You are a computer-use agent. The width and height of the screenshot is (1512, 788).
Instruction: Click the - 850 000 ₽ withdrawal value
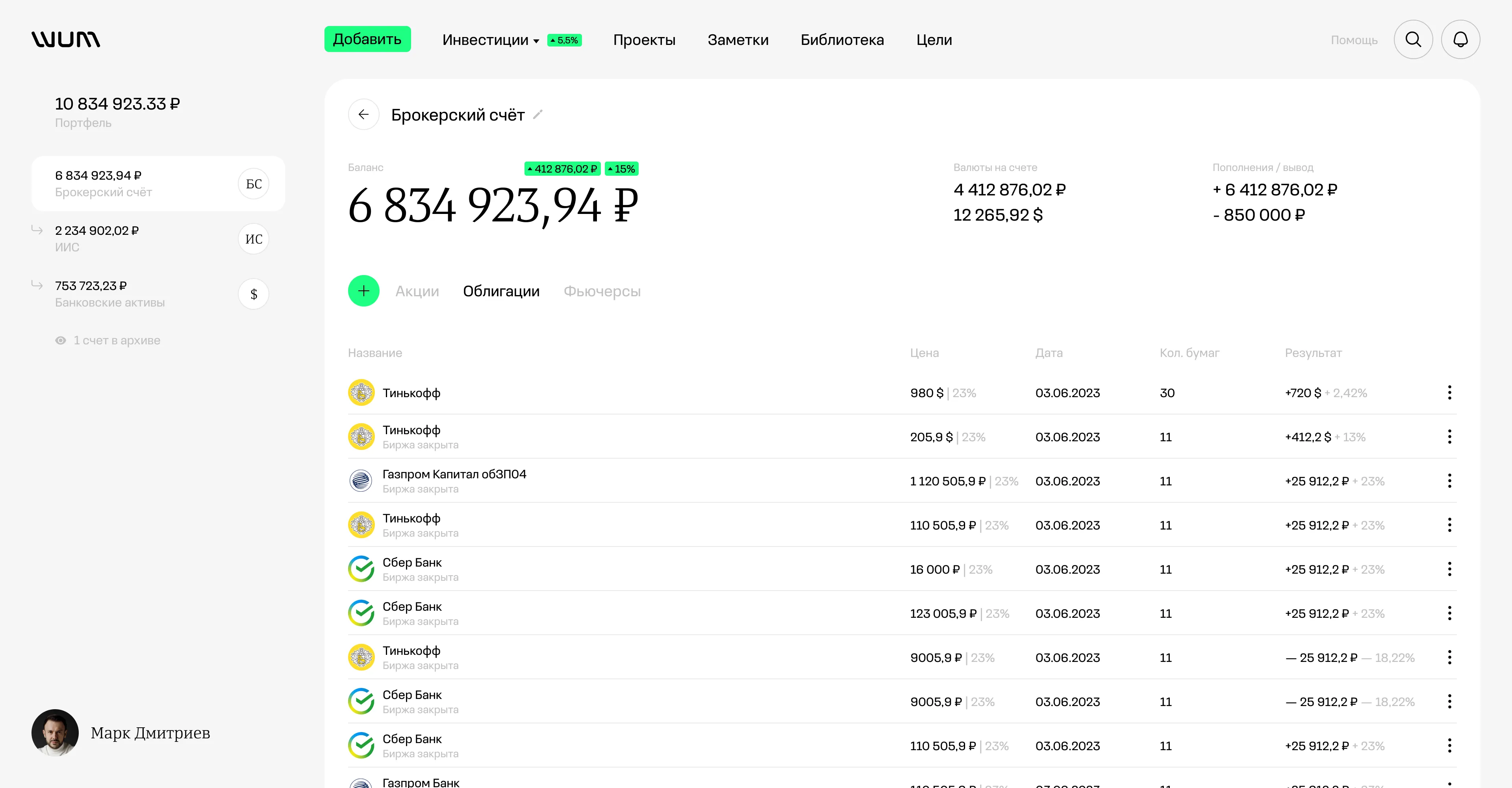[1258, 215]
